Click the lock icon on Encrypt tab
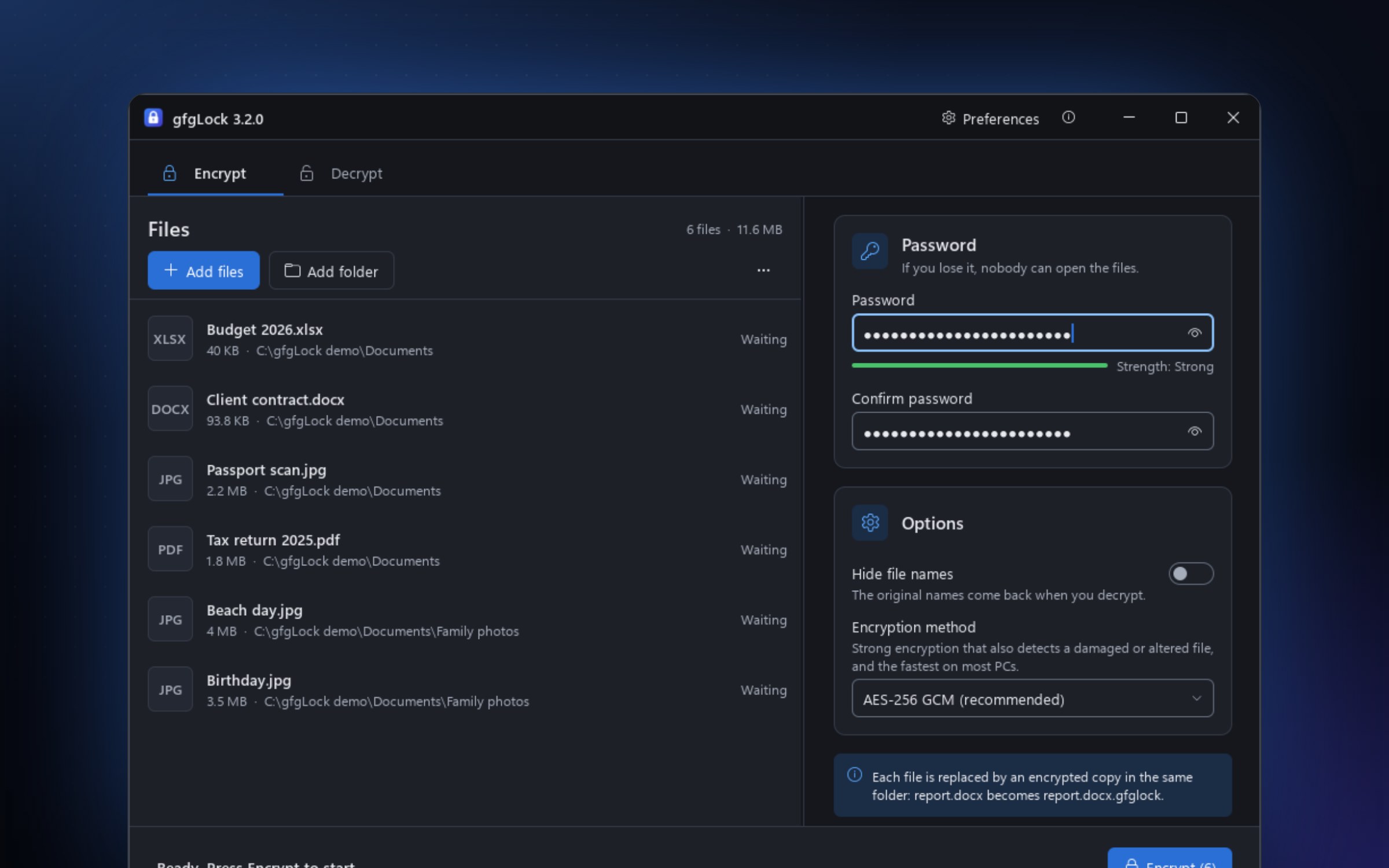 point(170,172)
